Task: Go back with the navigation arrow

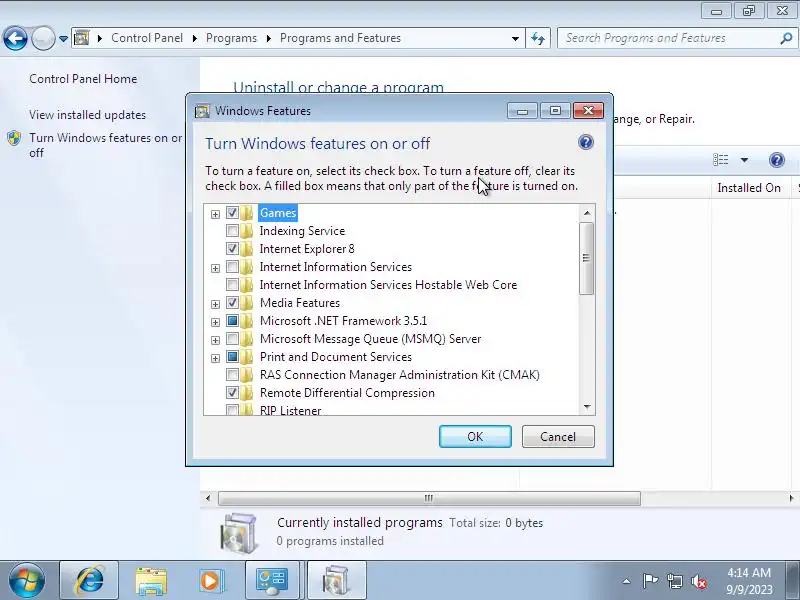Action: [15, 38]
